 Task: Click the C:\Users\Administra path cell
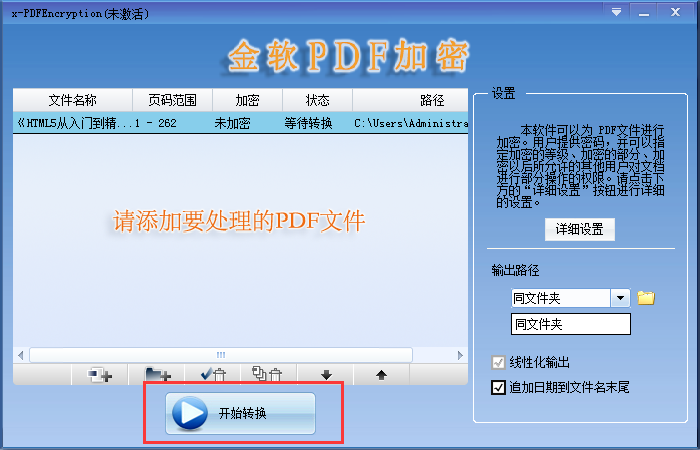coord(410,123)
